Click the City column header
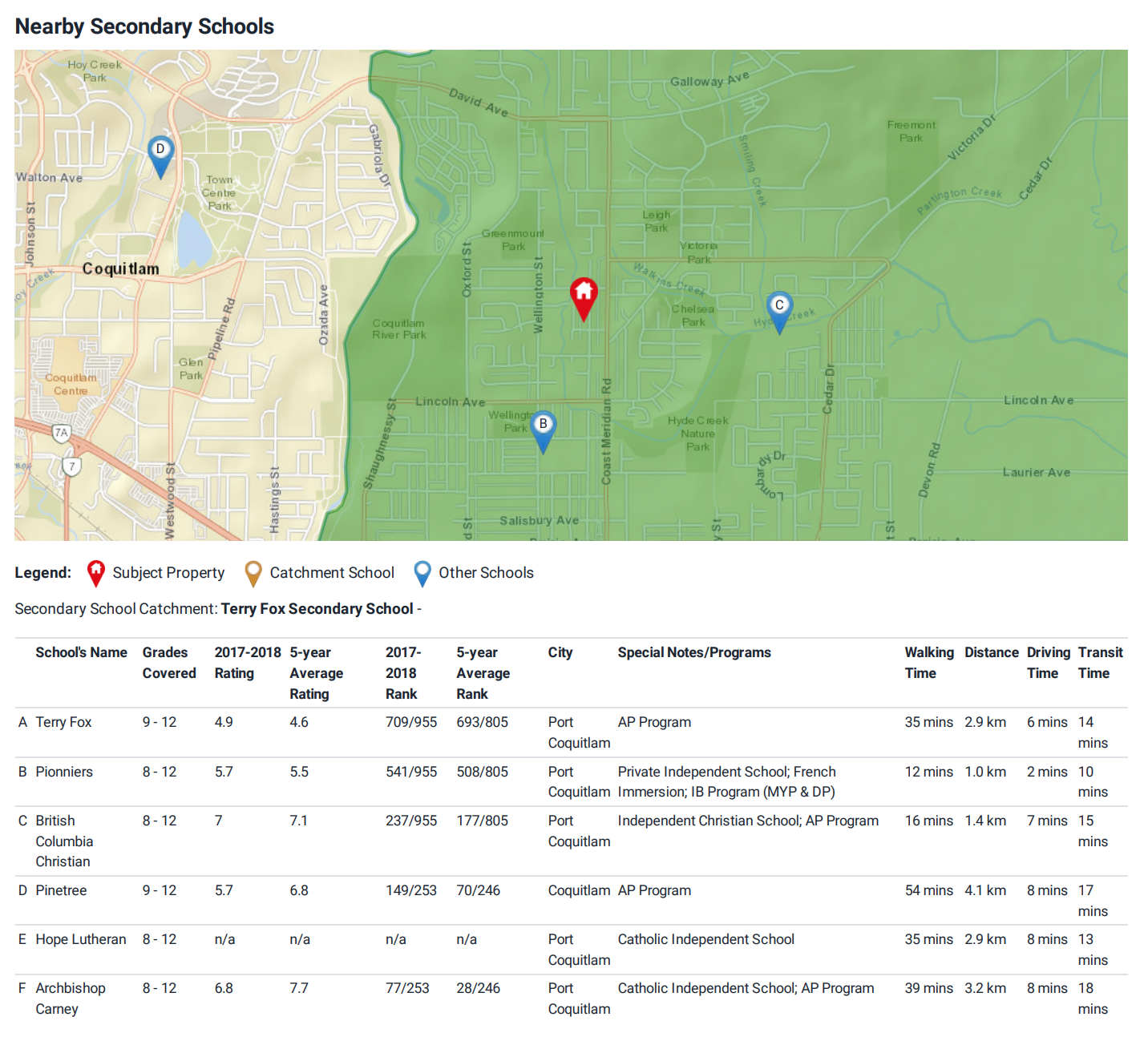This screenshot has height=1053, width=1148. tap(560, 652)
